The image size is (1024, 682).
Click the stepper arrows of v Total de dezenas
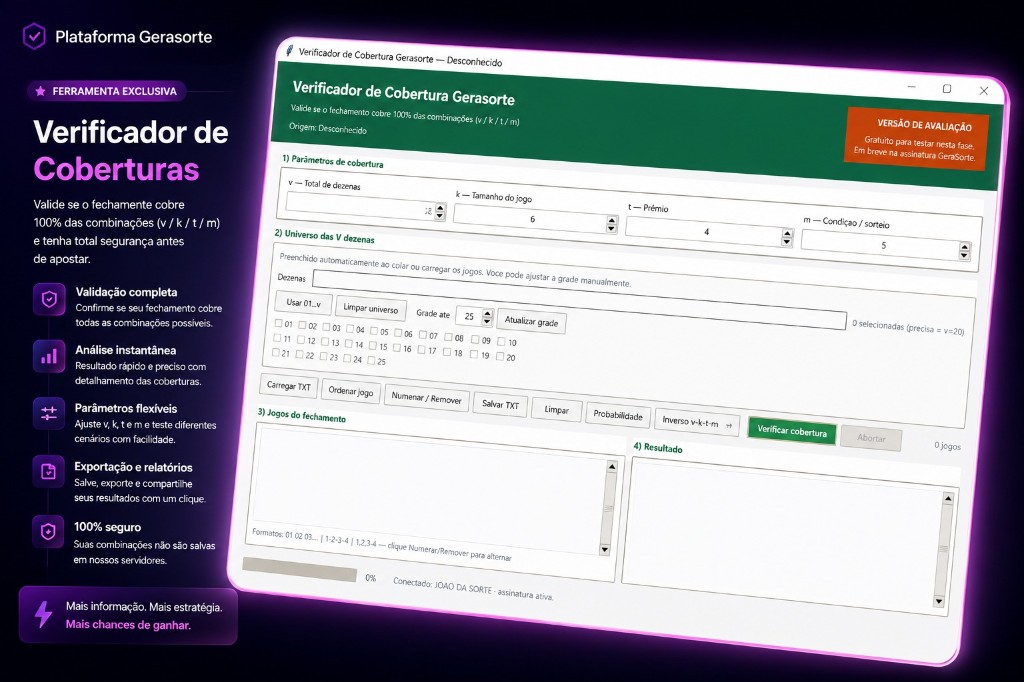tap(440, 212)
